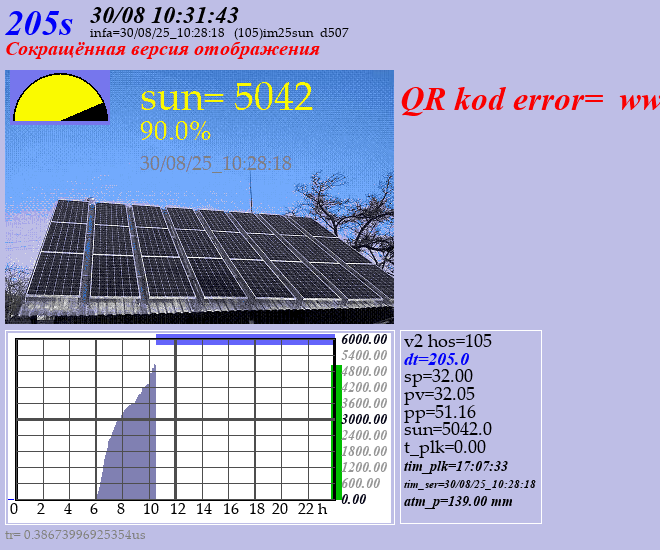This screenshot has width=660, height=550.
Task: Click the 't_plk=0.00' value
Action: tap(445, 447)
